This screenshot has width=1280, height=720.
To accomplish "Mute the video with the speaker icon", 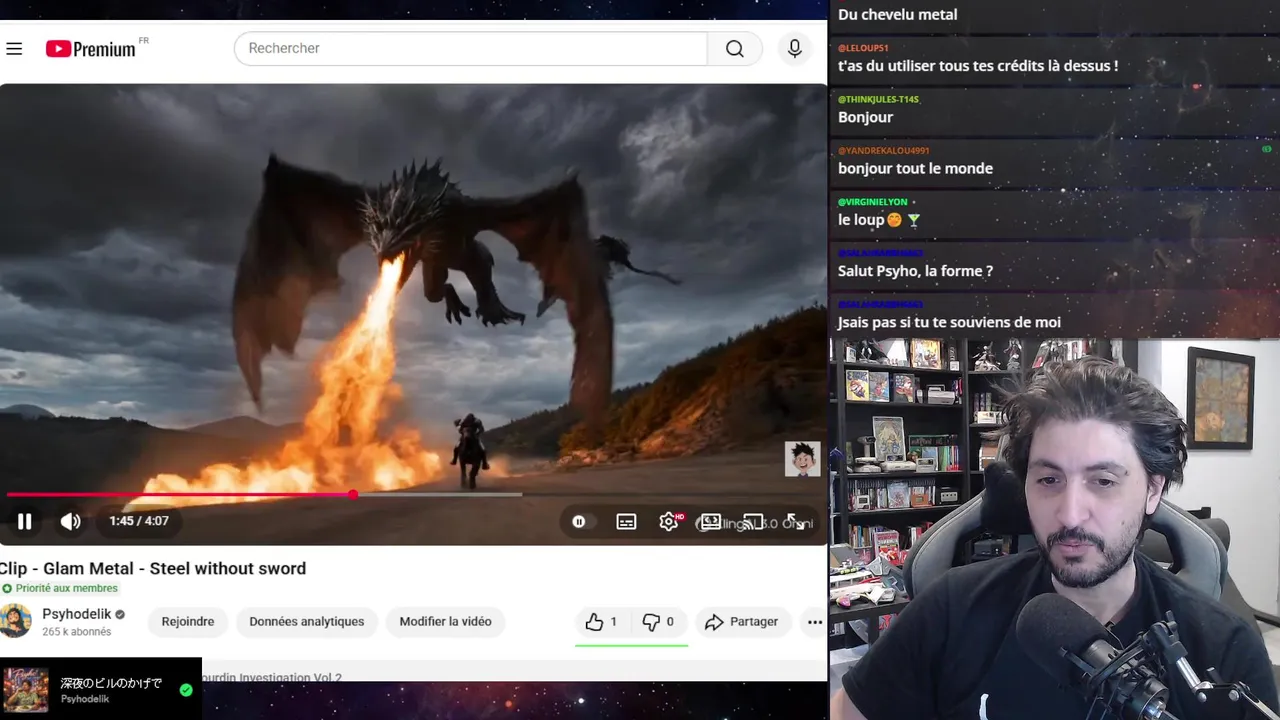I will [x=70, y=521].
